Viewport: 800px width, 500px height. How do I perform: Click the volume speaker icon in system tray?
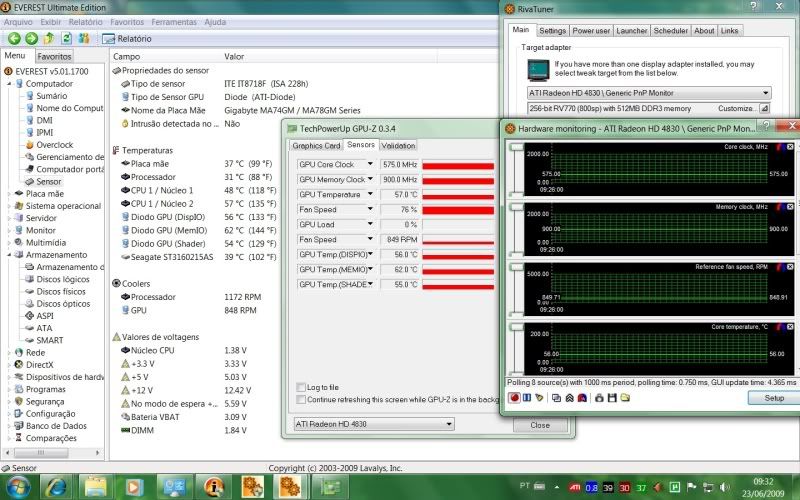(724, 488)
